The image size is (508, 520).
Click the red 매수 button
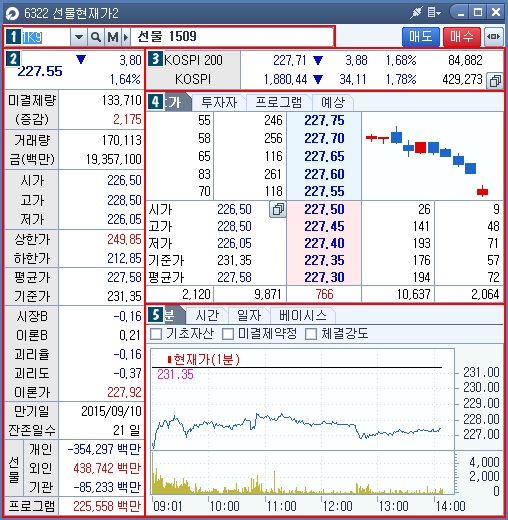[x=462, y=37]
